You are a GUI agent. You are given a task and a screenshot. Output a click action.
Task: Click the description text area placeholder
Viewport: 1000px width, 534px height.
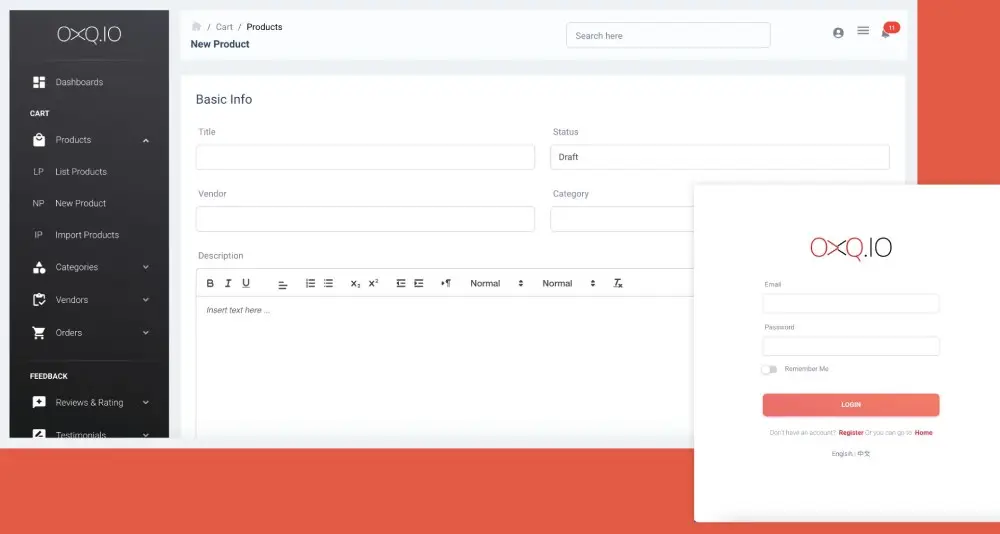238,310
